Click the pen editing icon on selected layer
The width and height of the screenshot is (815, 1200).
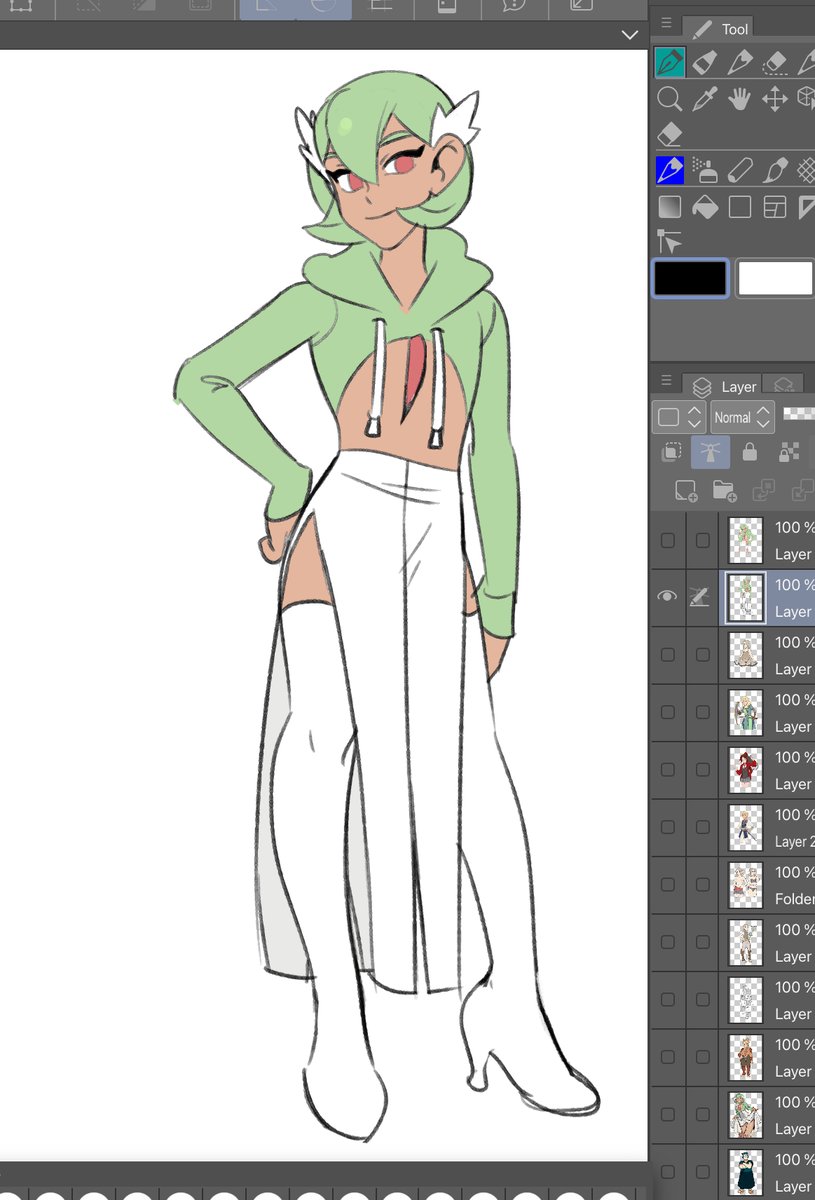pyautogui.click(x=701, y=597)
